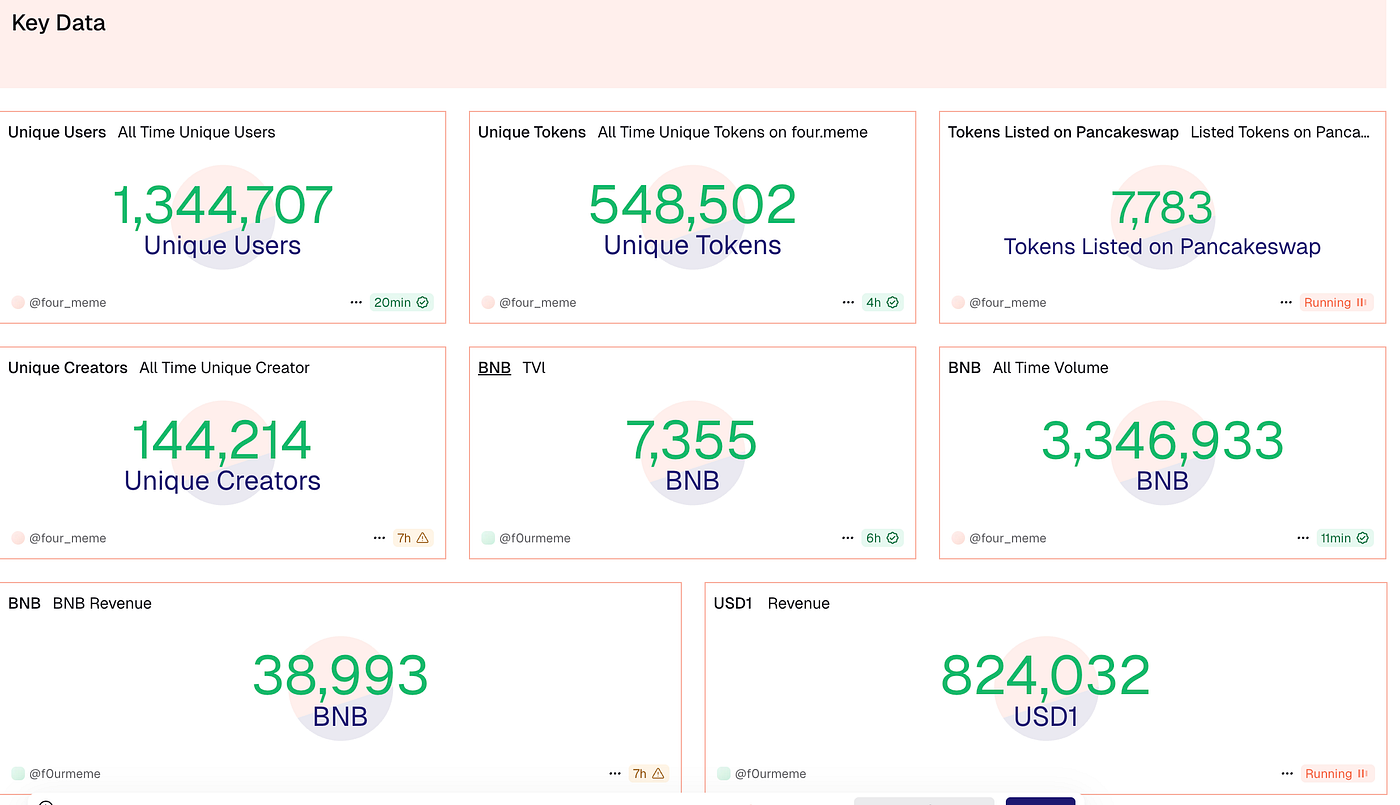Open three-dot menu on BNB All Time Volume card
Viewport: 1400px width, 805px height.
pyautogui.click(x=1303, y=538)
